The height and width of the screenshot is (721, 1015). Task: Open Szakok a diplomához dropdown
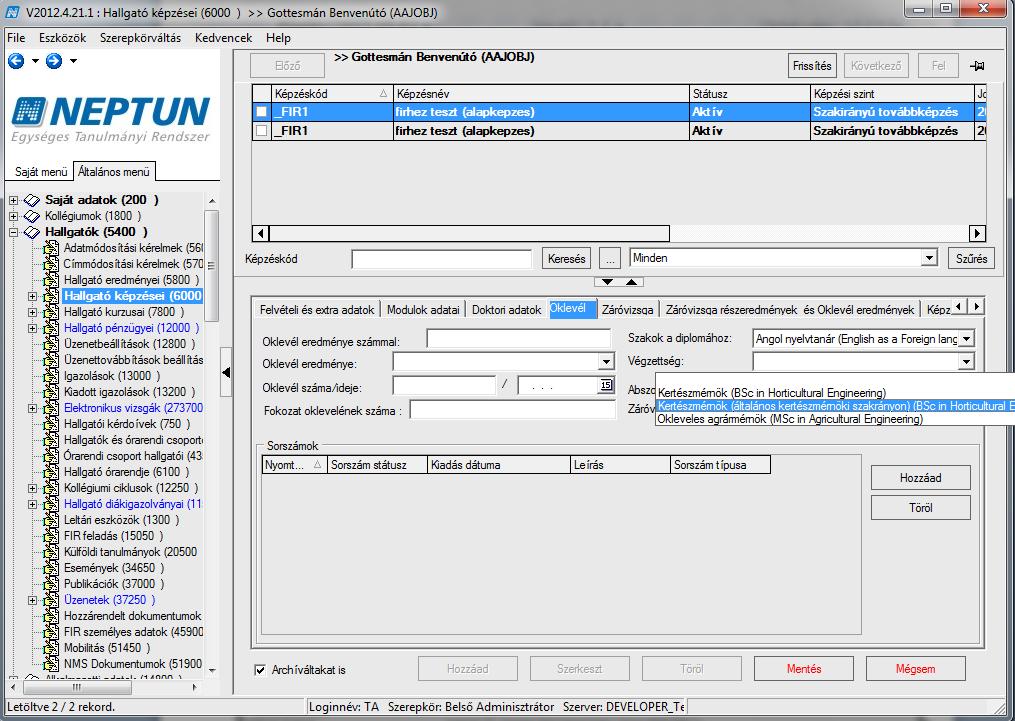tap(966, 338)
